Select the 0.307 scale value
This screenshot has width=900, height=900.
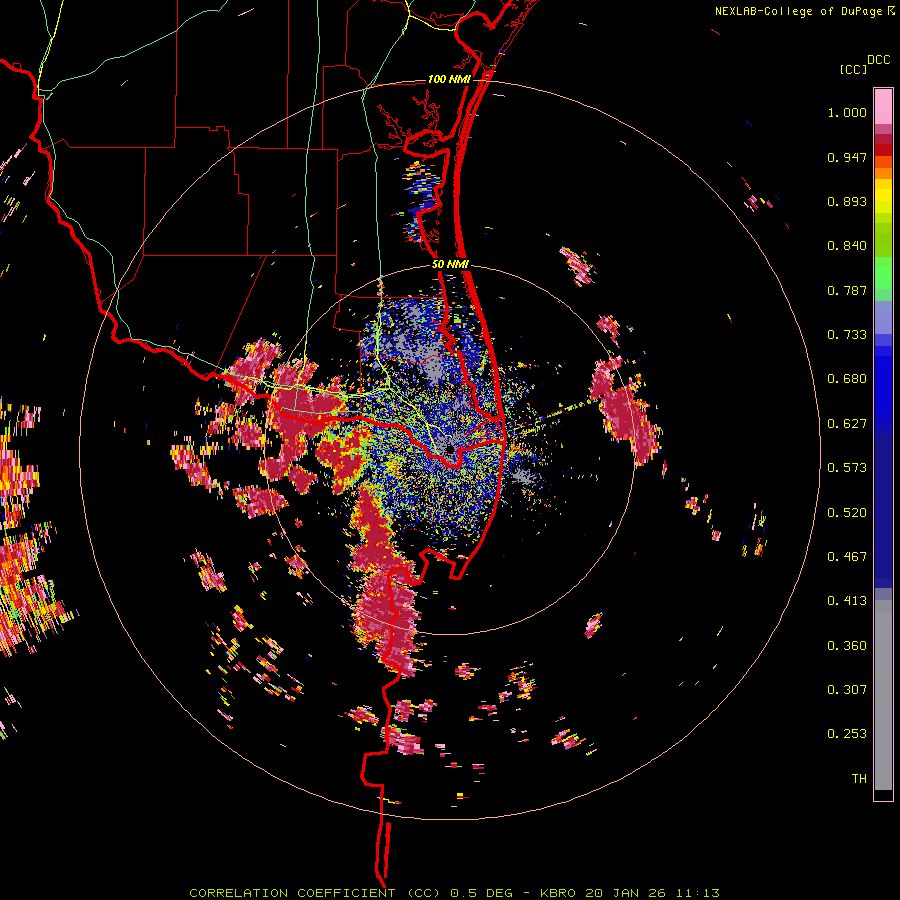(847, 689)
